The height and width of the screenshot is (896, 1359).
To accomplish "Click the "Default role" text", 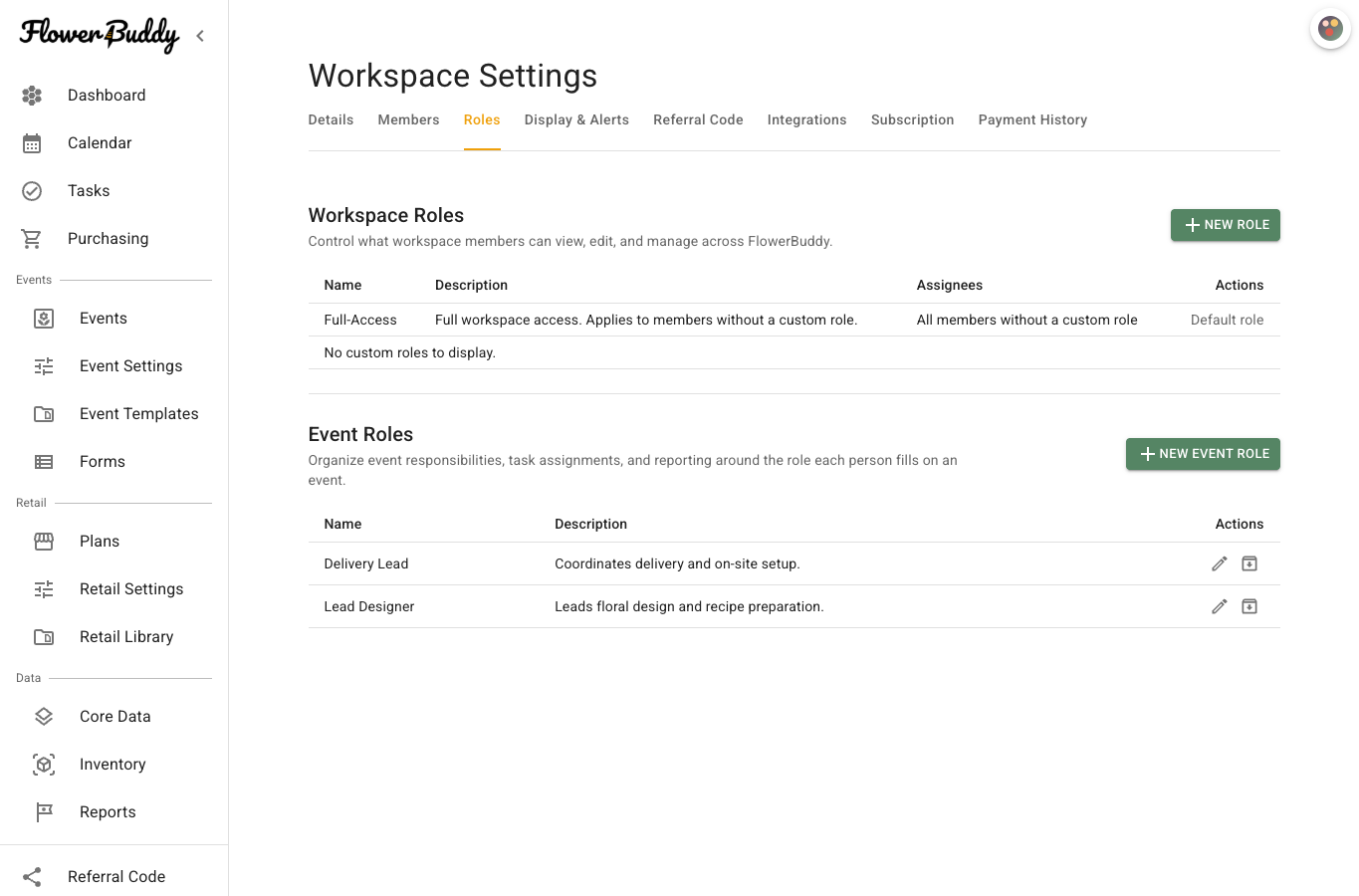I will [1228, 321].
